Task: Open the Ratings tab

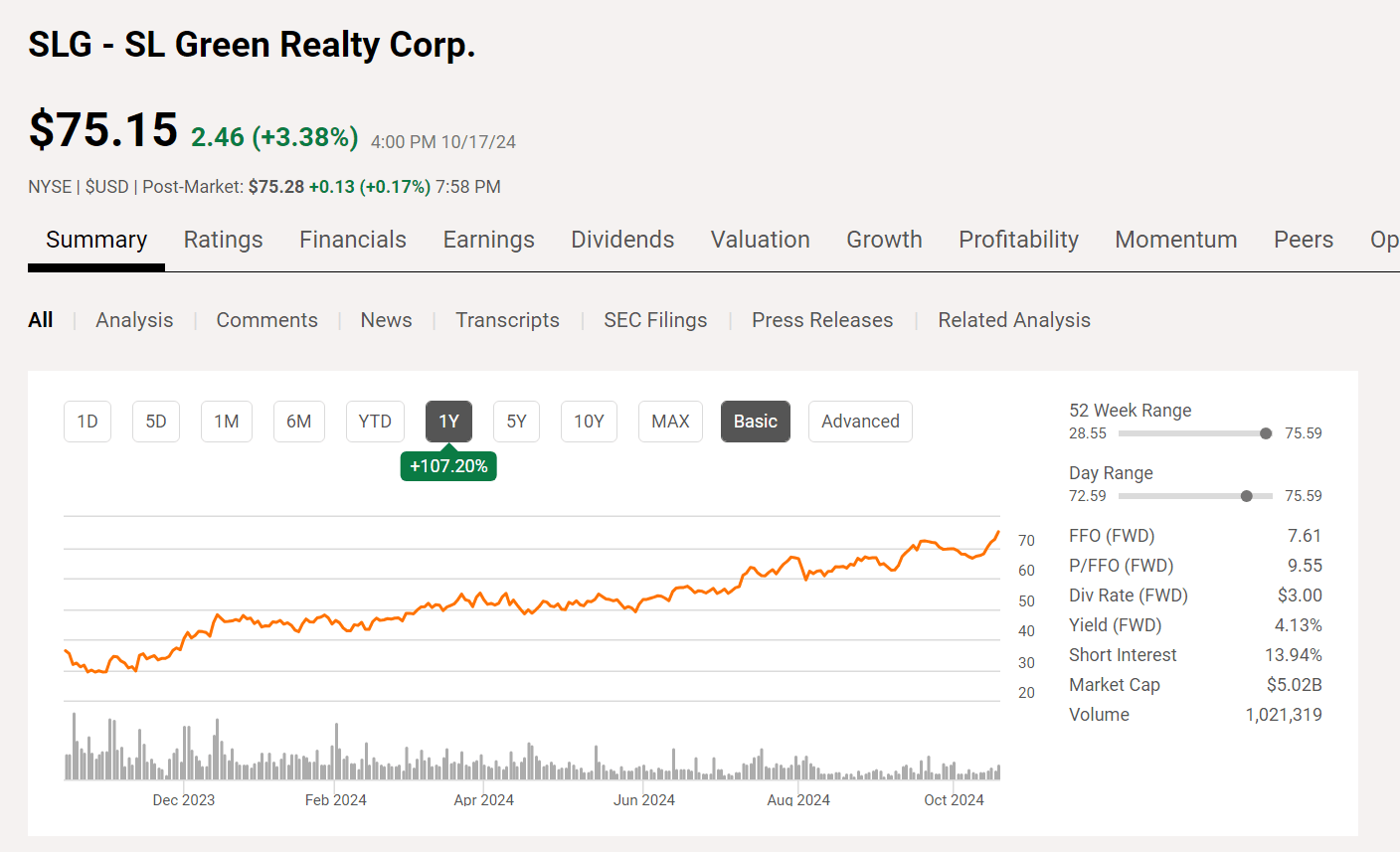Action: point(223,240)
